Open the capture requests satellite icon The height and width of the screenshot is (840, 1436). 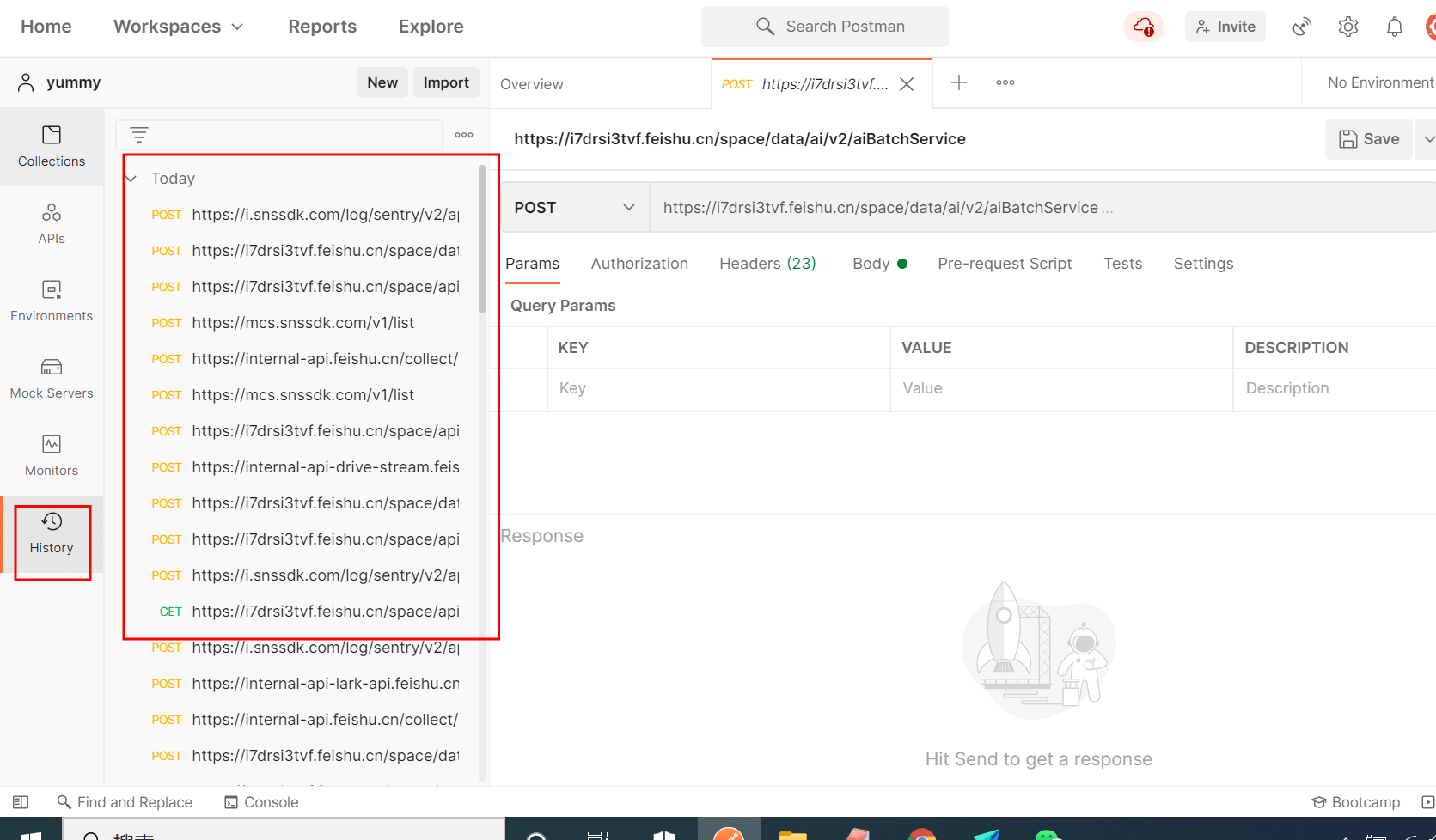point(1302,27)
